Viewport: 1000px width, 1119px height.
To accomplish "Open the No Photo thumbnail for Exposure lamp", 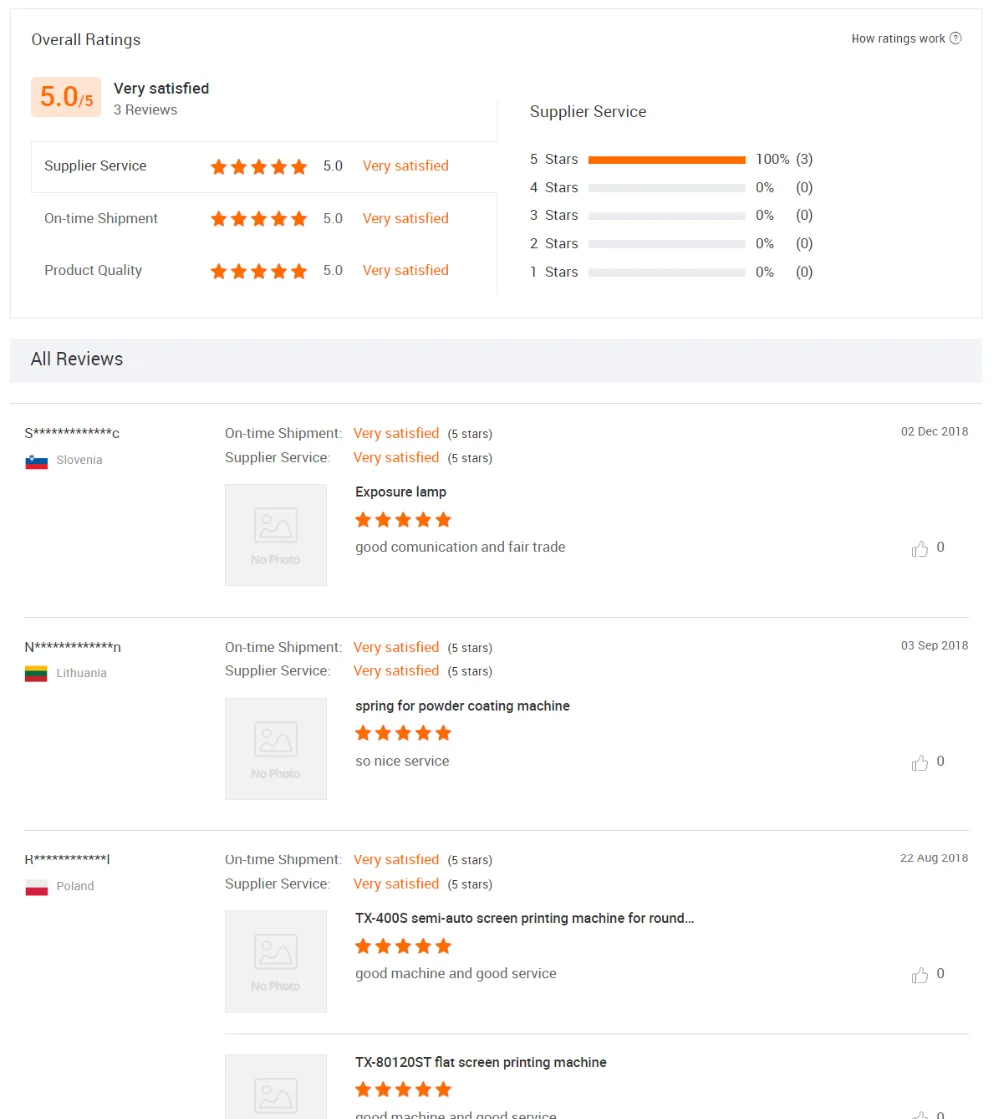I will pyautogui.click(x=276, y=535).
